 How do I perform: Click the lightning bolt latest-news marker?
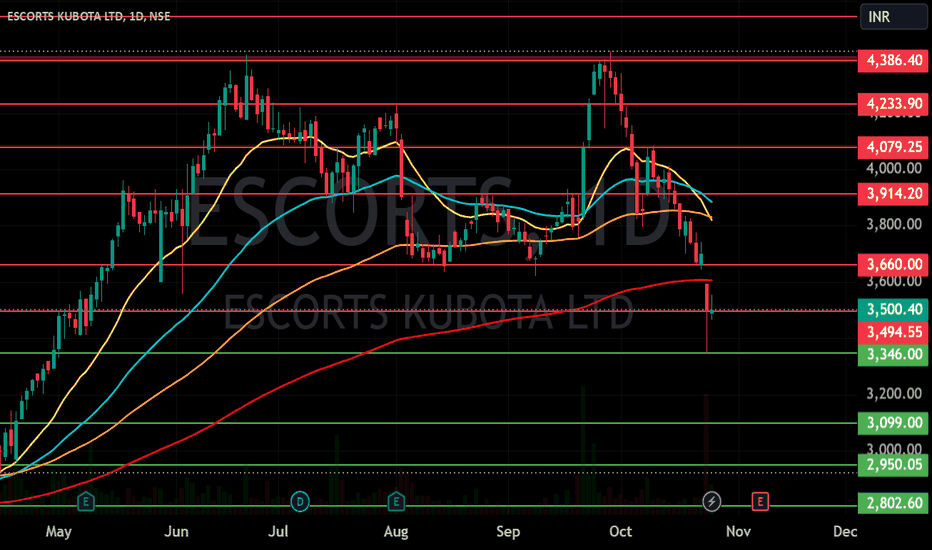(x=711, y=502)
